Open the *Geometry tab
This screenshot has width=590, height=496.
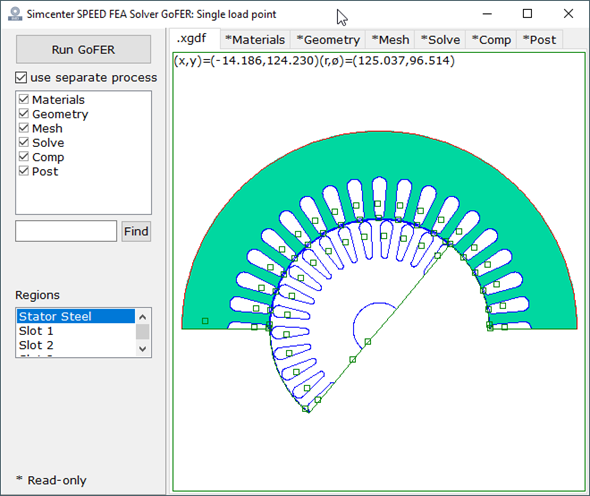point(328,40)
